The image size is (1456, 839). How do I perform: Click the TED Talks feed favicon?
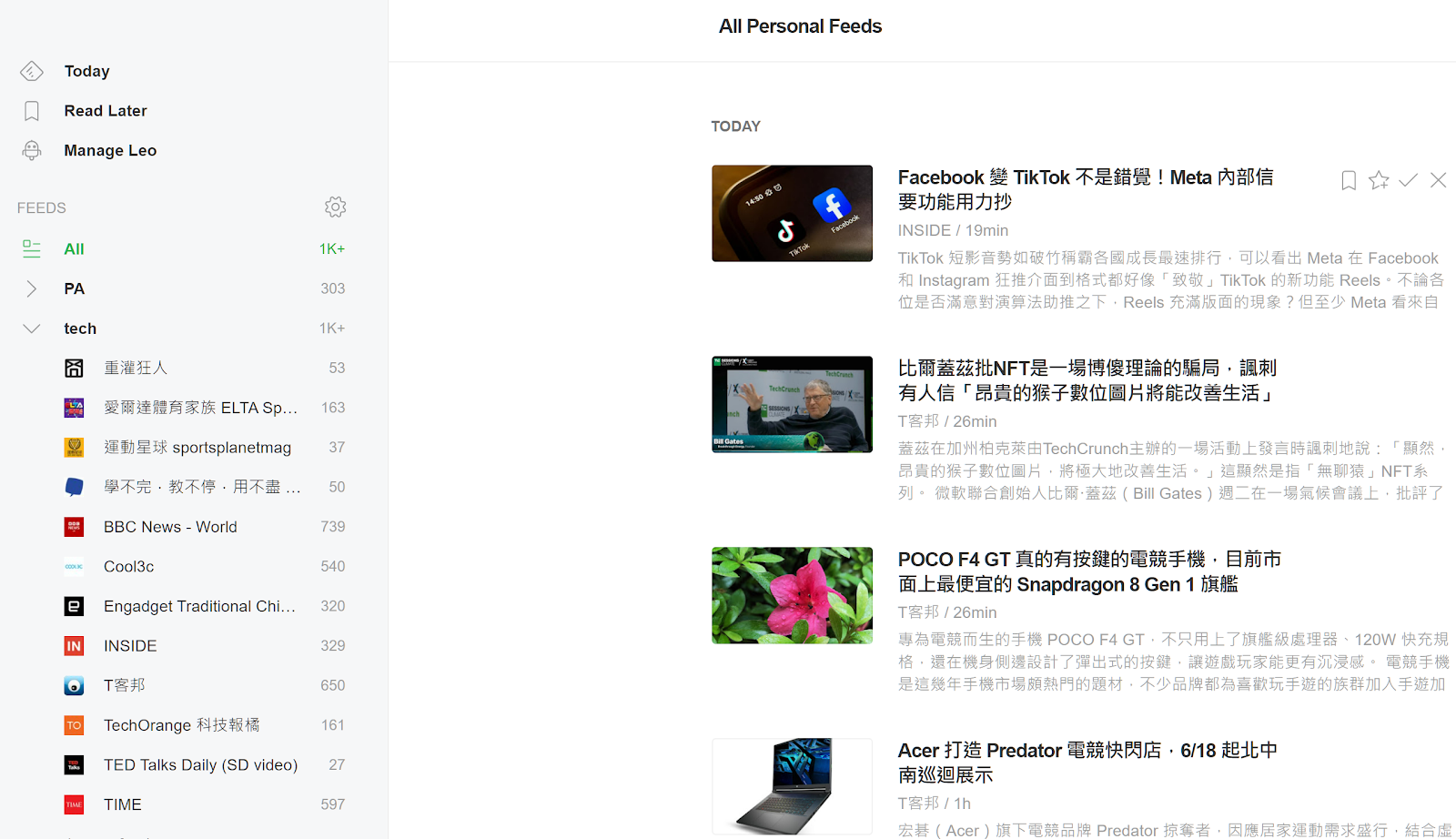click(x=74, y=765)
